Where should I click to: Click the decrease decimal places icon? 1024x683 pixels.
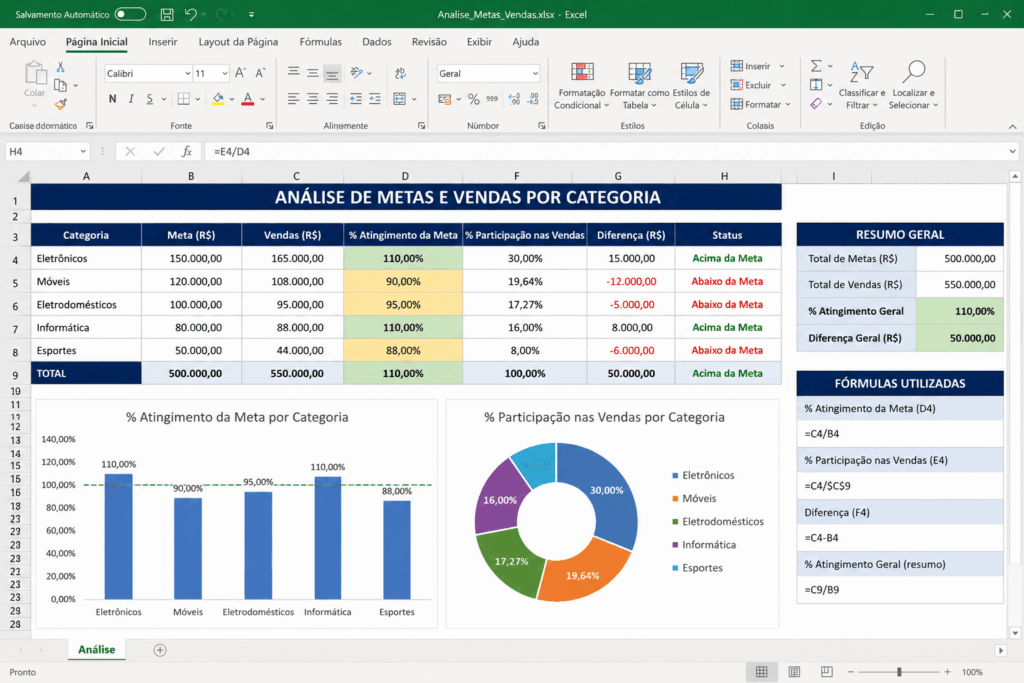coord(534,99)
